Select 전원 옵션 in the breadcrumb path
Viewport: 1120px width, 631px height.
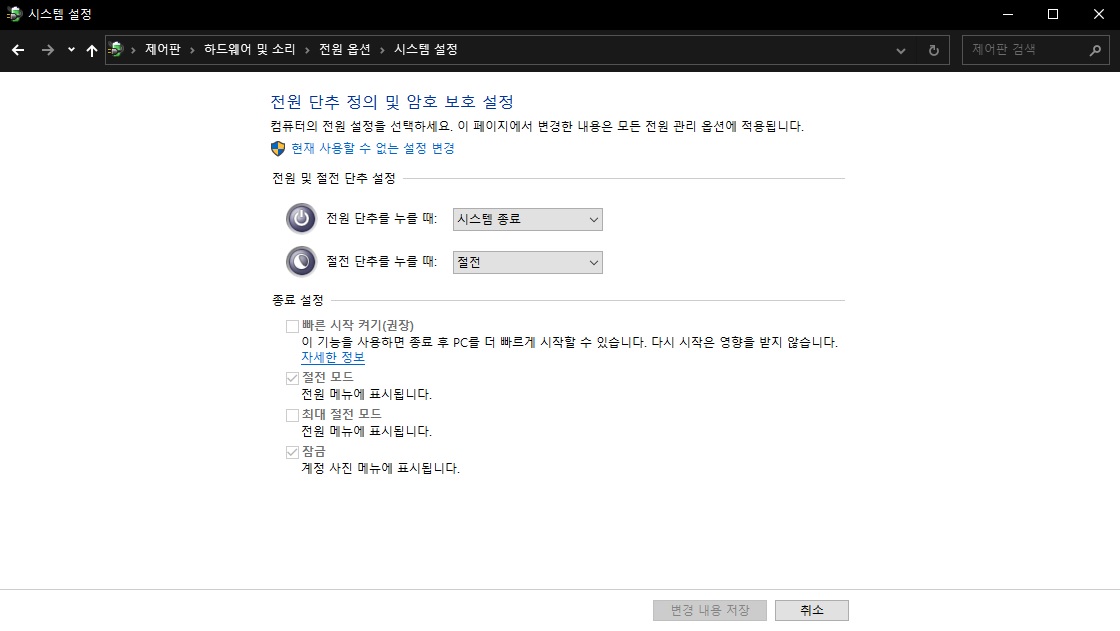click(x=344, y=50)
